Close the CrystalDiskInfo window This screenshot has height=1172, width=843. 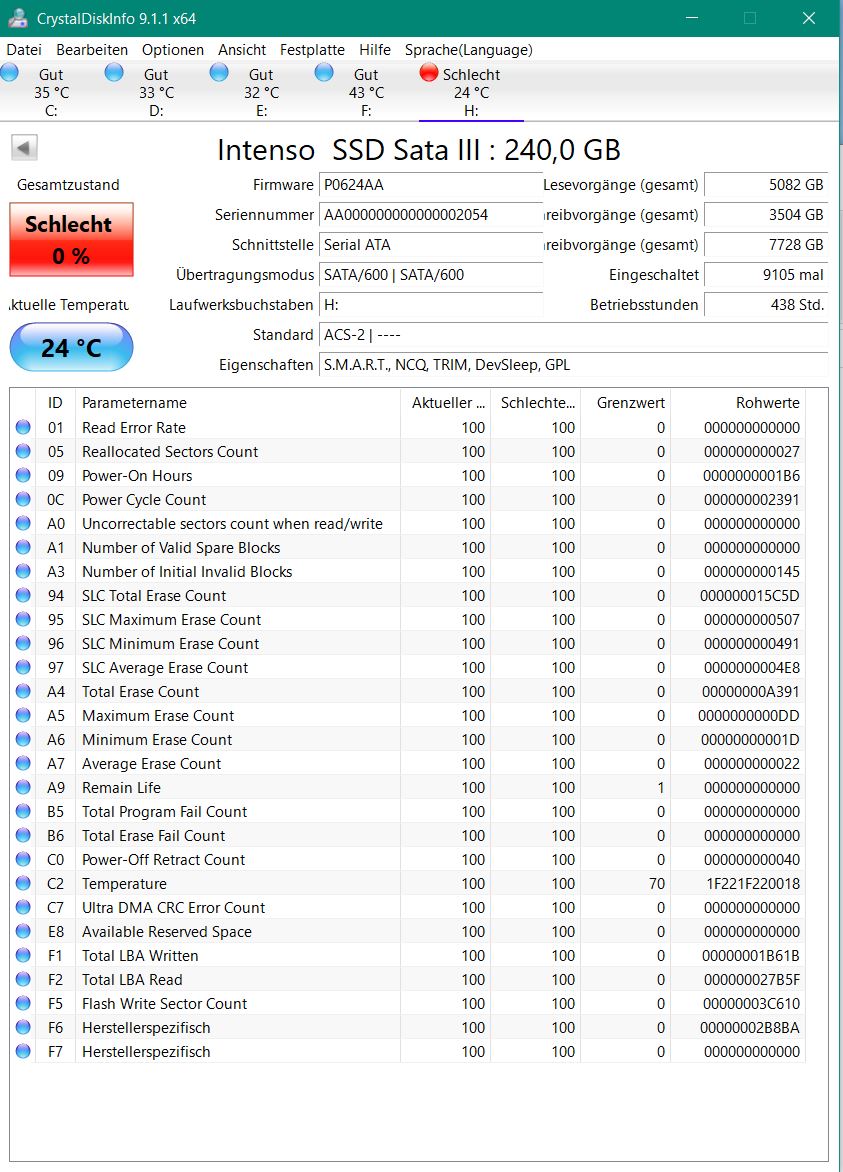pyautogui.click(x=809, y=18)
